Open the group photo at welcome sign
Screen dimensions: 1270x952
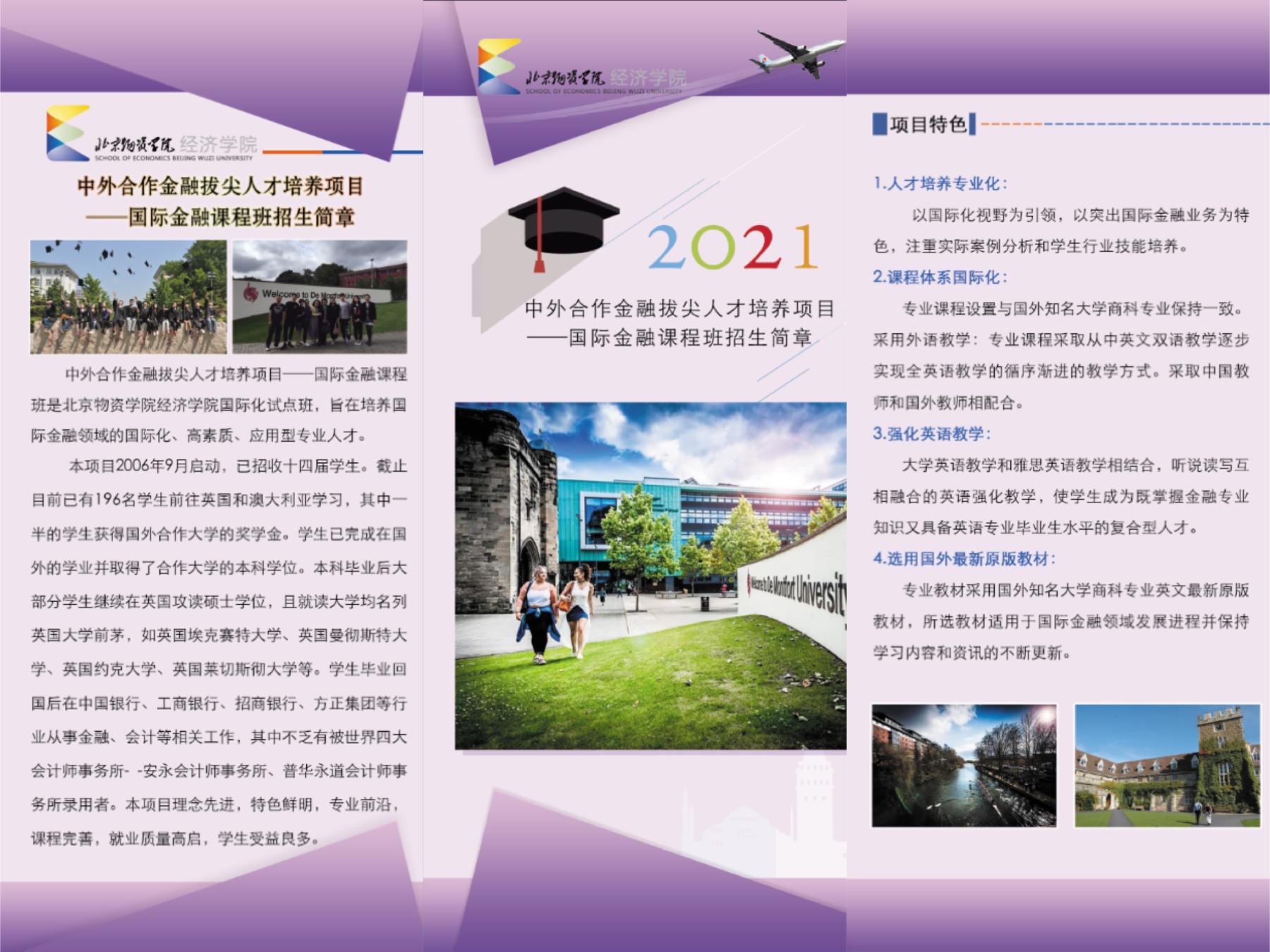pos(320,296)
